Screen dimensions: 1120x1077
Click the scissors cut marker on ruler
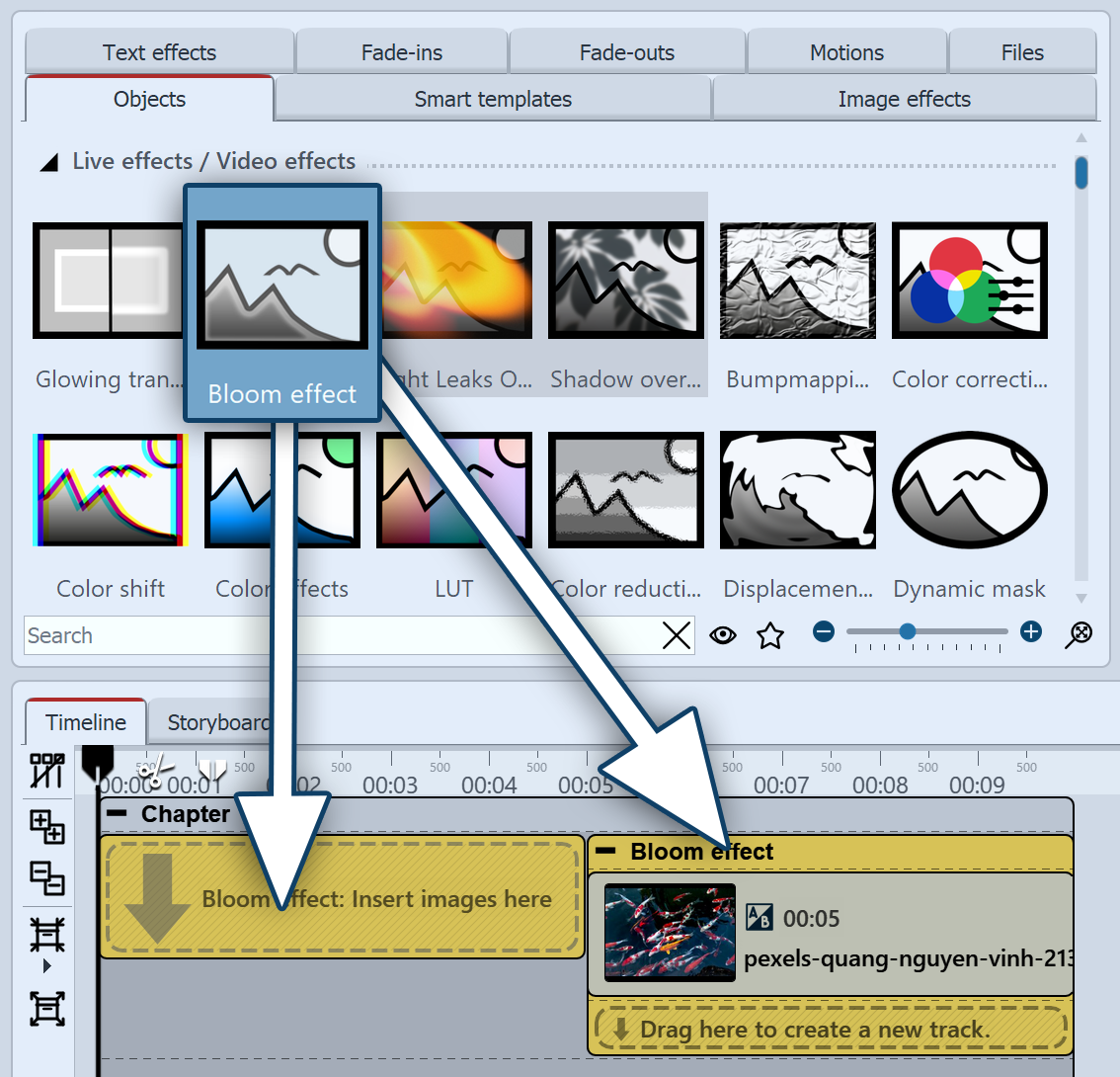pyautogui.click(x=154, y=771)
